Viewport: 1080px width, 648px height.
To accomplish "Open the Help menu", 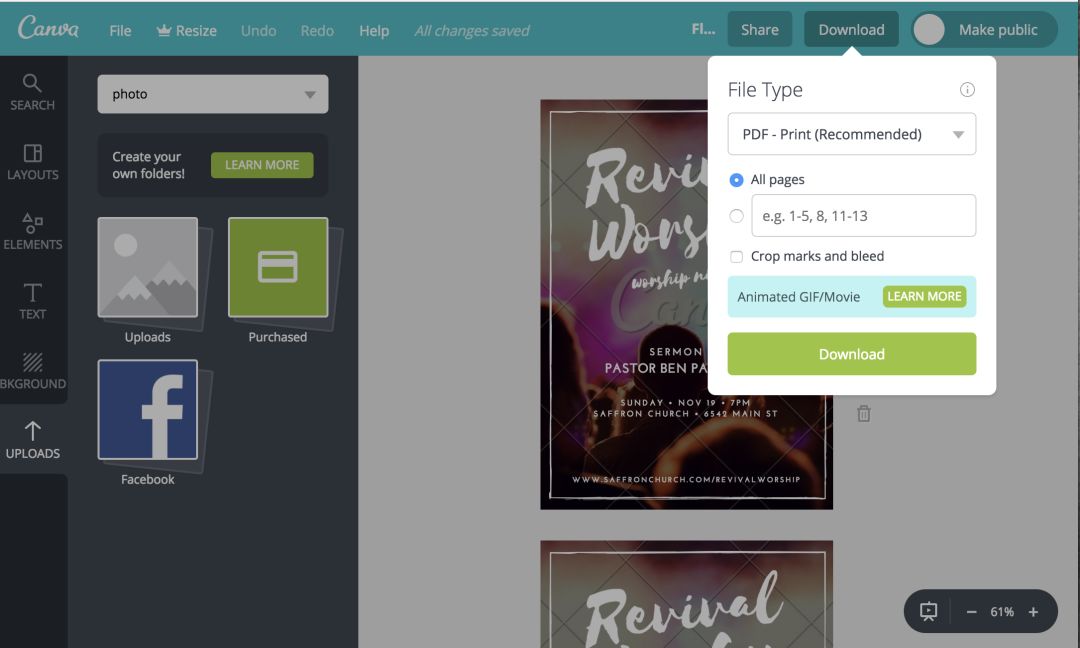I will tap(374, 31).
